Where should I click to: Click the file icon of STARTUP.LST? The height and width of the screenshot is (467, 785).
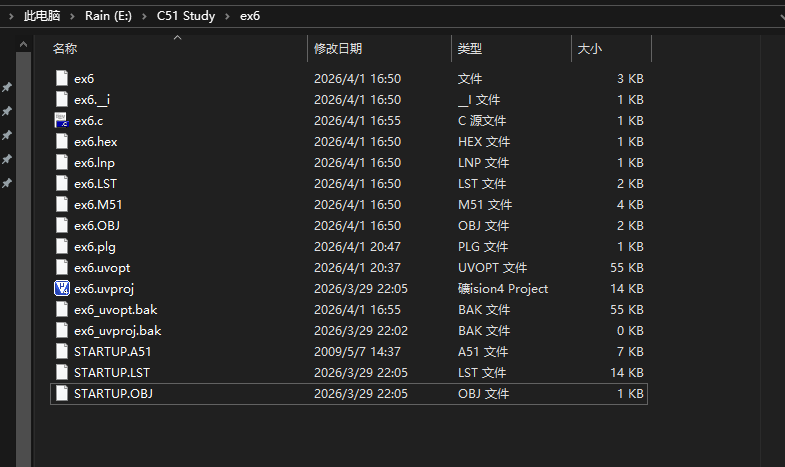[62, 372]
